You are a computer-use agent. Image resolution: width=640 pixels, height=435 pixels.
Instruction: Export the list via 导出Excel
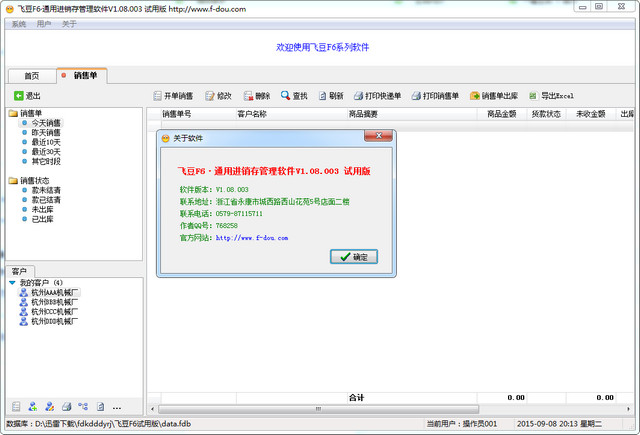click(551, 96)
